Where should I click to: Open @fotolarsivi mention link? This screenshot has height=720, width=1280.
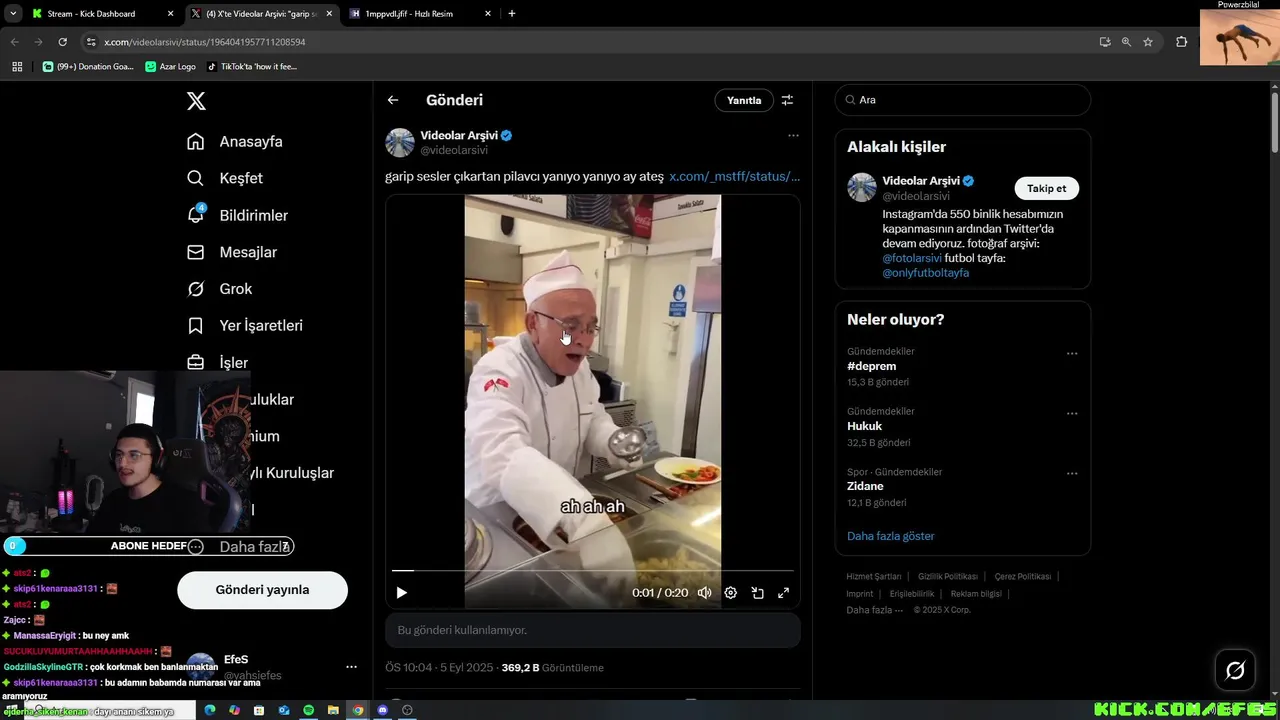[912, 258]
